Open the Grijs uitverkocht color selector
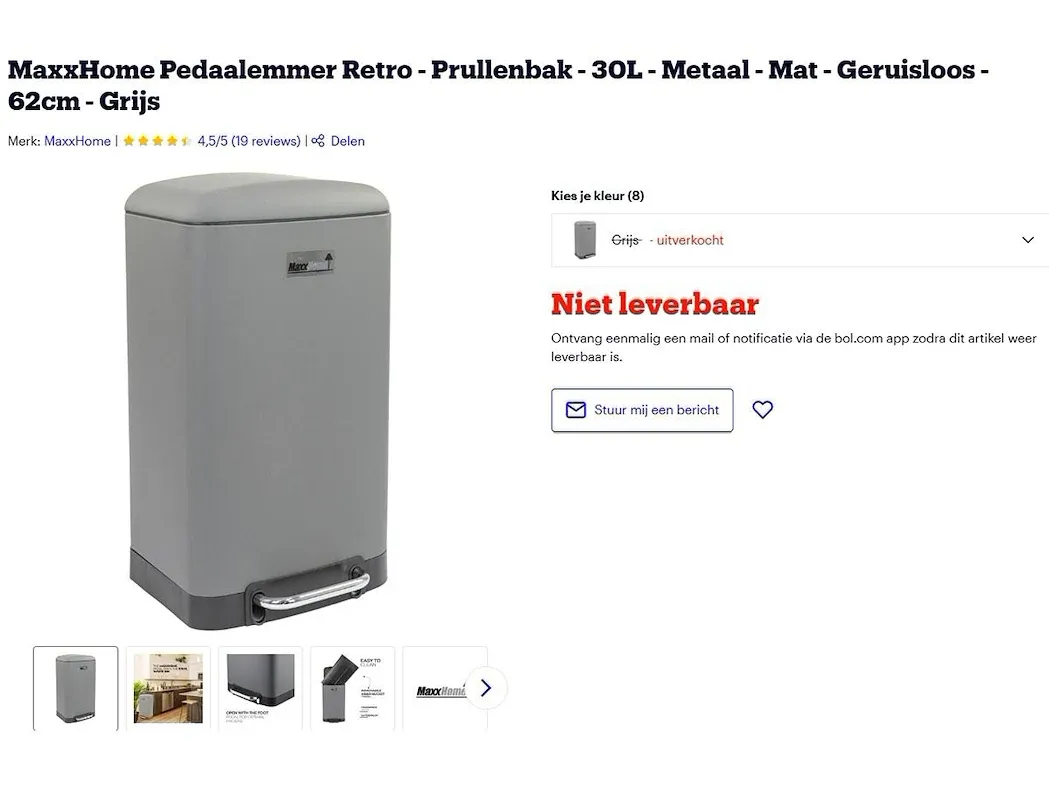This screenshot has width=1049, height=787. [x=800, y=240]
